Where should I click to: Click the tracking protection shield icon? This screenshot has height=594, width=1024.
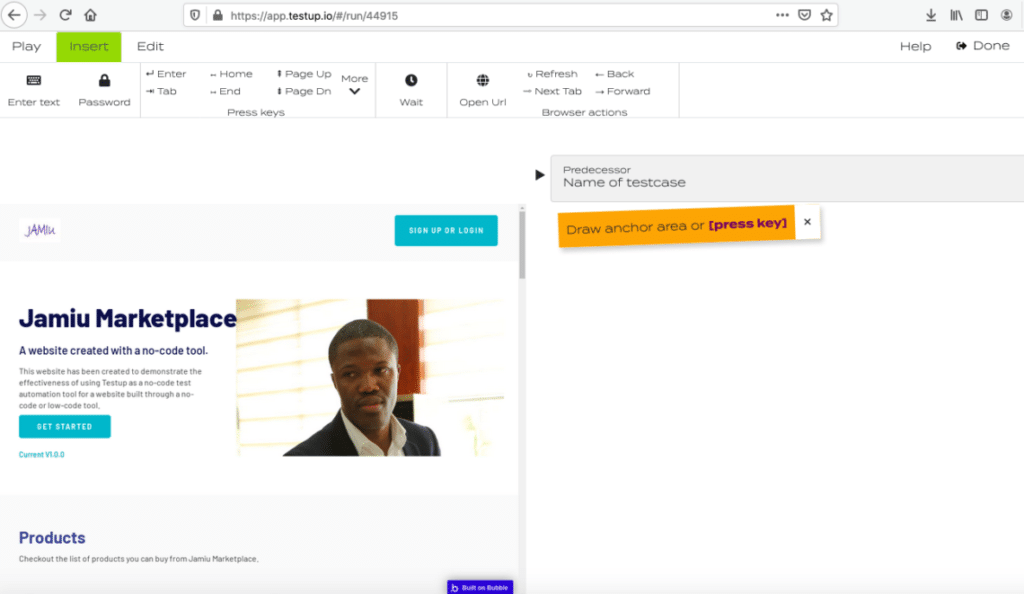point(195,15)
